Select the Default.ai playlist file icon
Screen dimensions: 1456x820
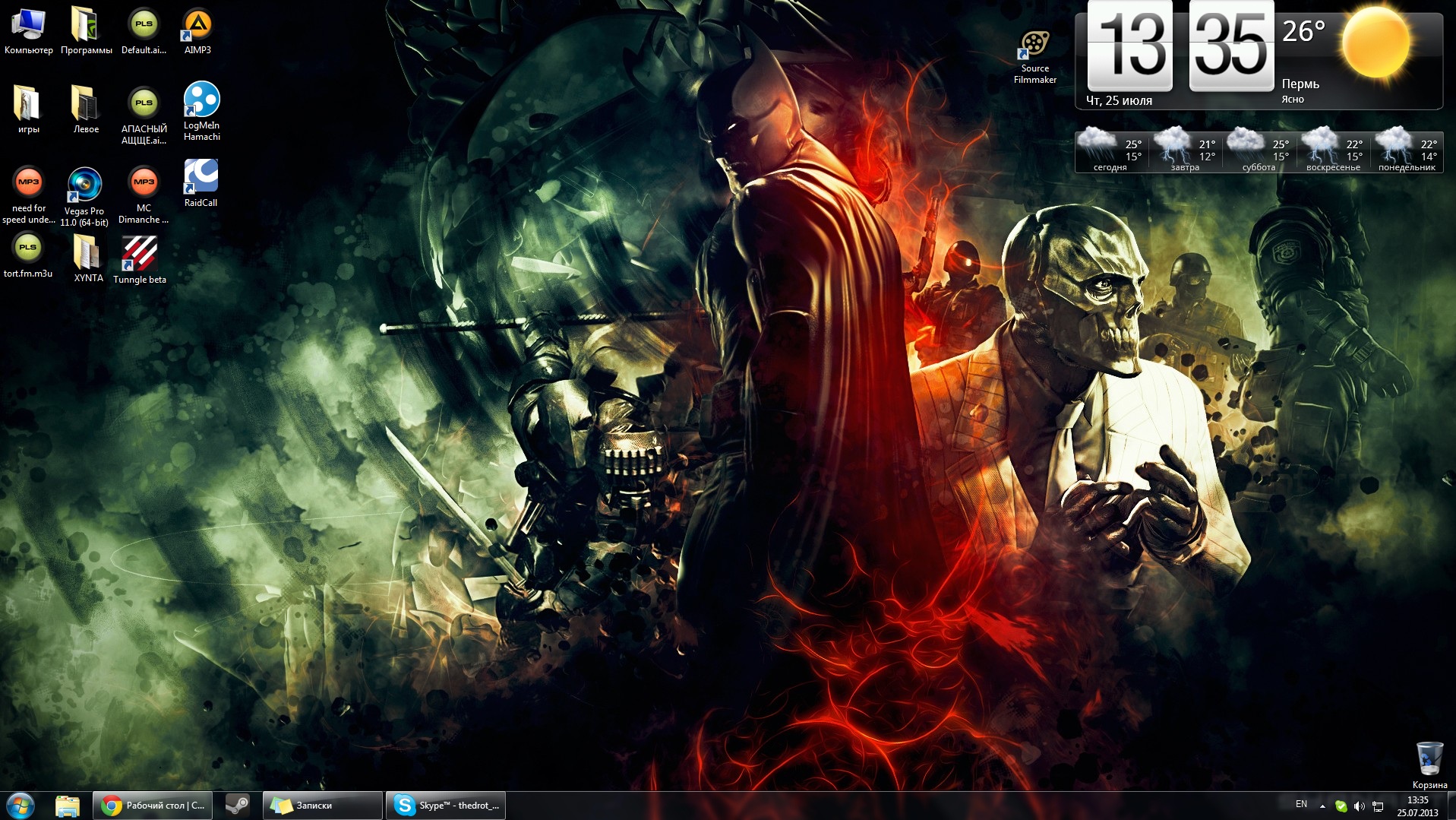(x=144, y=31)
